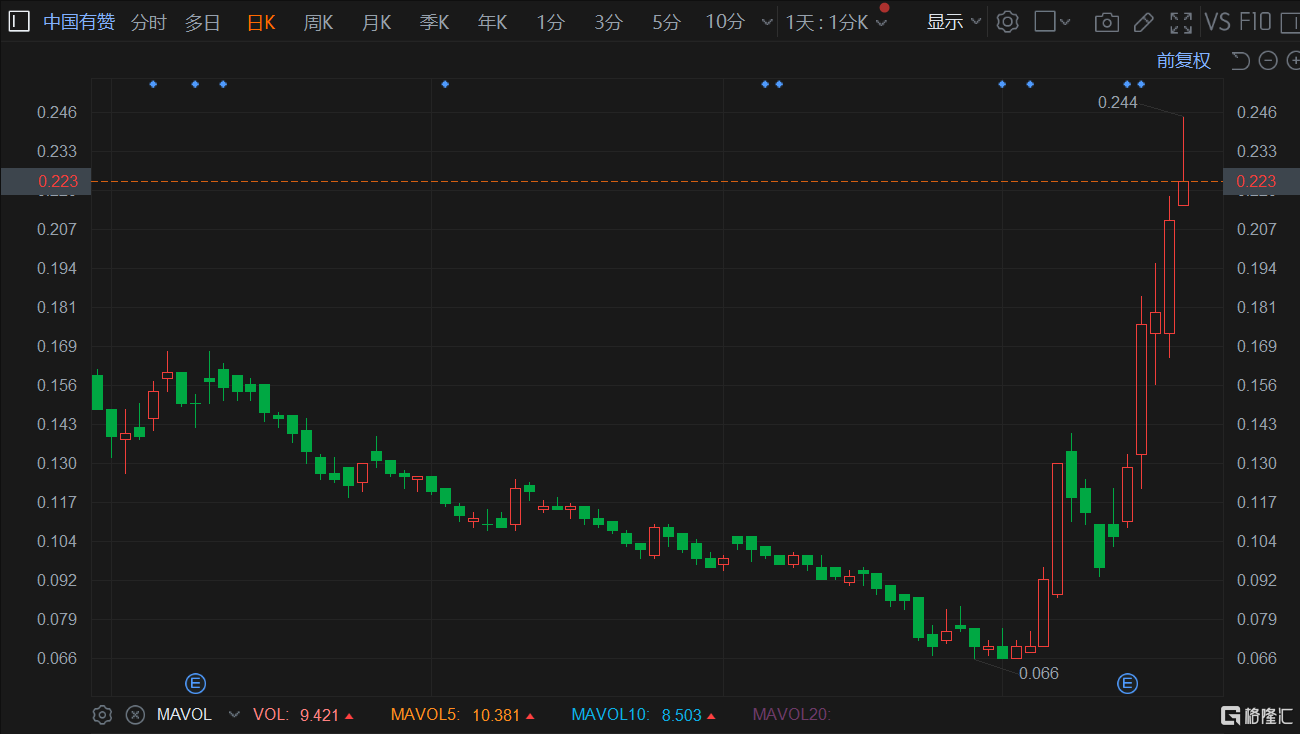Open the 1天:1分K period dropdown
The height and width of the screenshot is (734, 1300).
[837, 22]
